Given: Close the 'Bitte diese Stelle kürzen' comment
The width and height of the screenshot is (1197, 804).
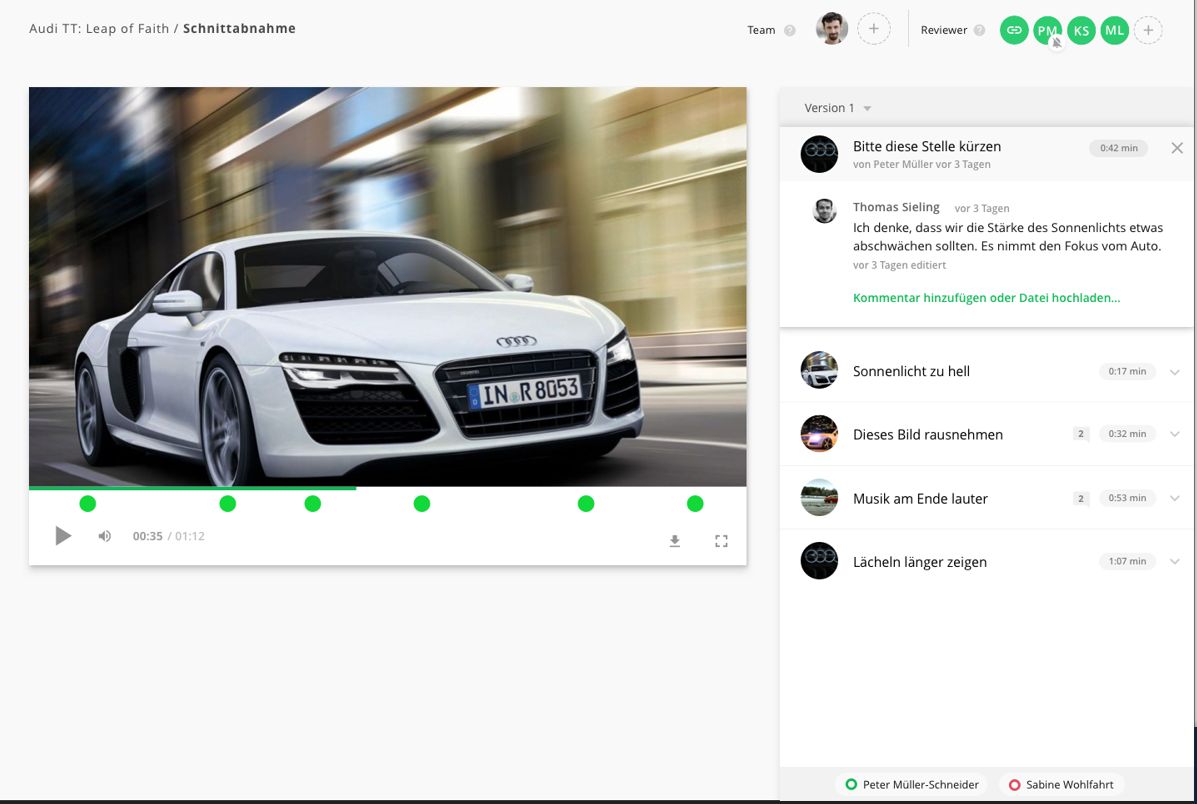Looking at the screenshot, I should point(1177,148).
